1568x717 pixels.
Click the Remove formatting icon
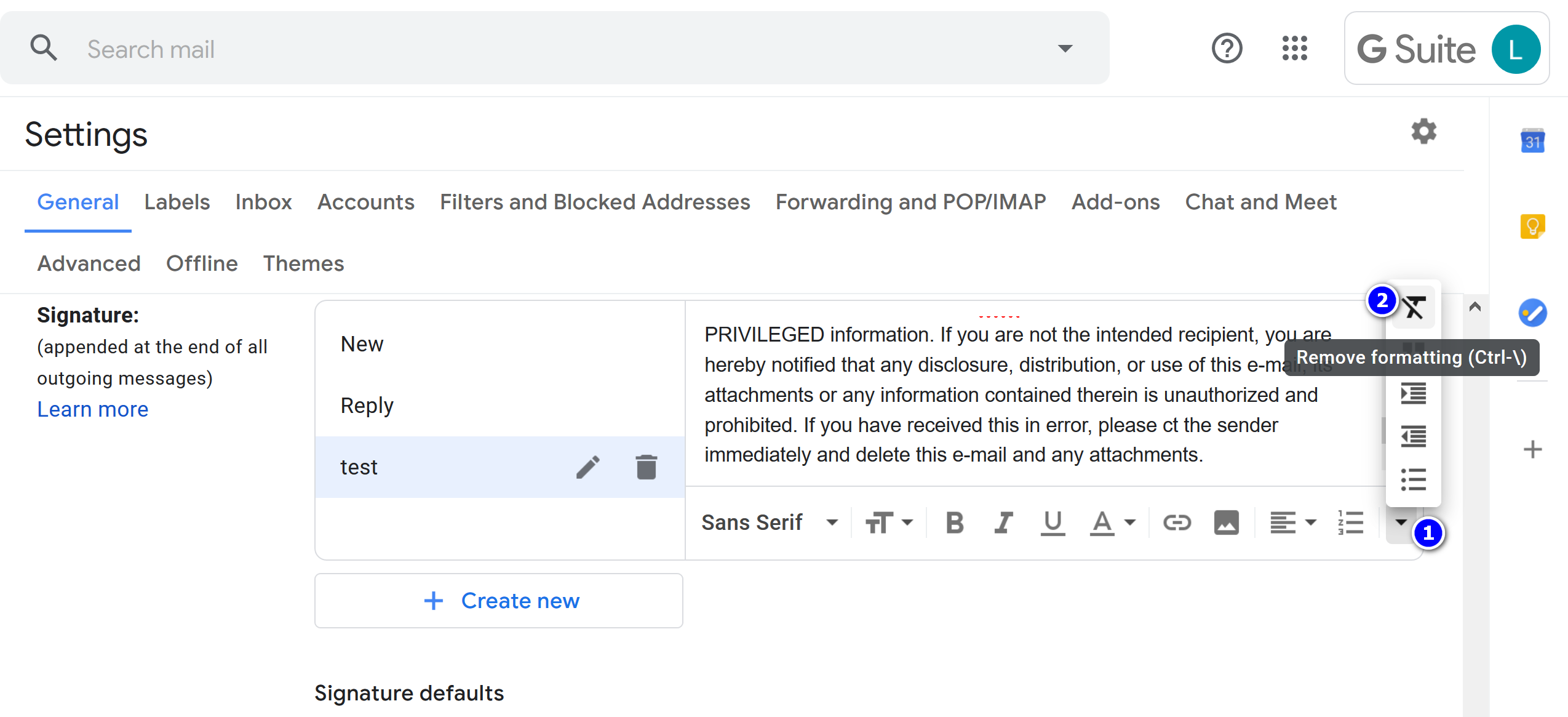pos(1414,307)
